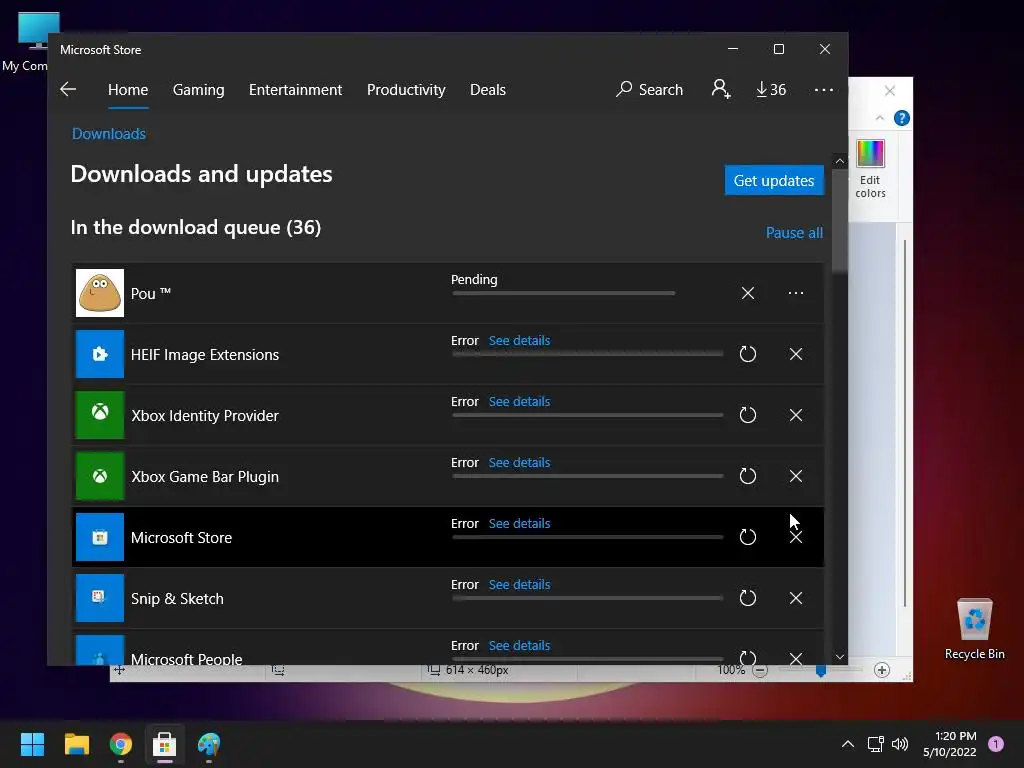This screenshot has height=768, width=1024.
Task: Open the clock showing 1:20 PM
Action: [950, 744]
